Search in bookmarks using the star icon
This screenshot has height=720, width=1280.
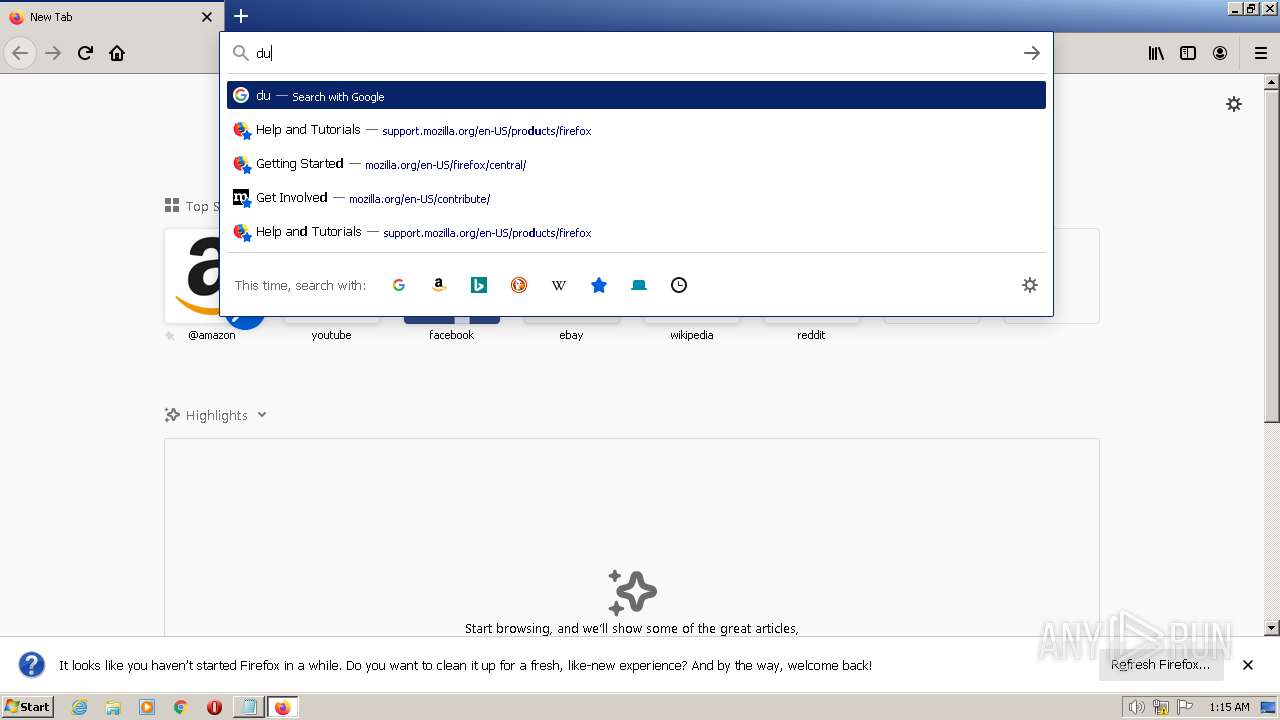coord(599,285)
